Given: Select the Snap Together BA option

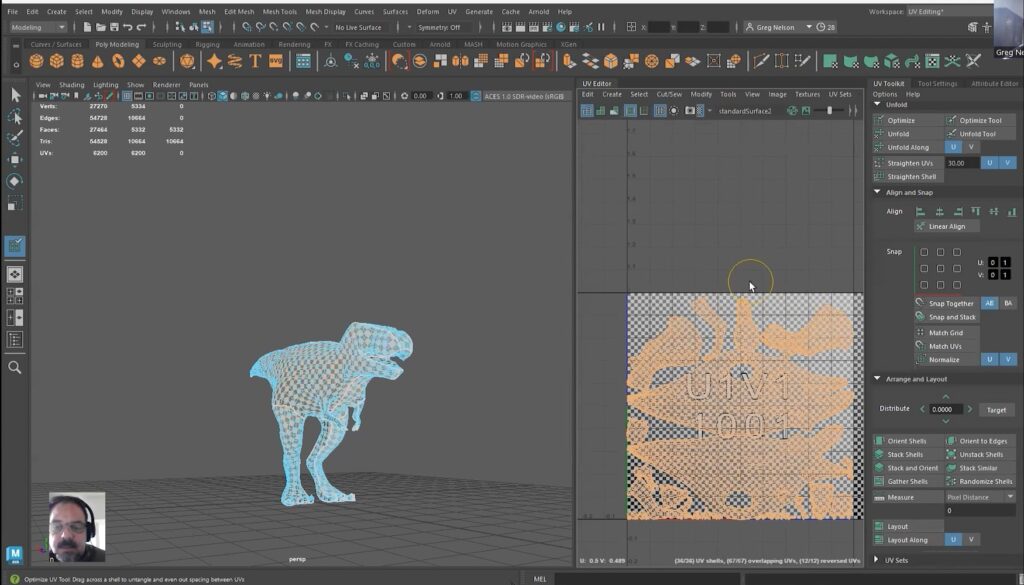Looking at the screenshot, I should (1008, 304).
